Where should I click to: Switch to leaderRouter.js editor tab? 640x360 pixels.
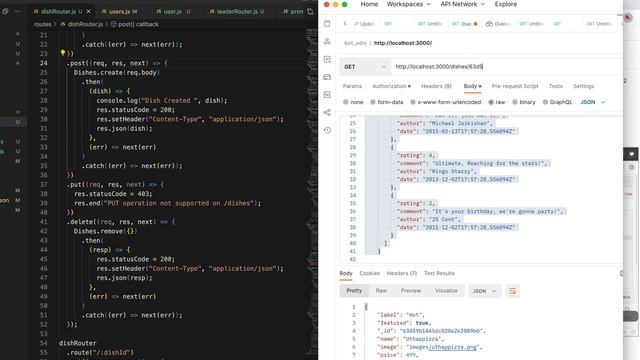pos(237,11)
